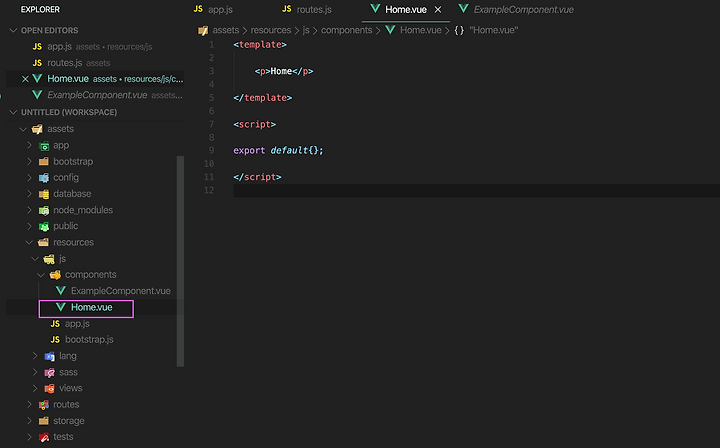720x448 pixels.
Task: Click the components breadcrumb segment
Action: pos(346,30)
